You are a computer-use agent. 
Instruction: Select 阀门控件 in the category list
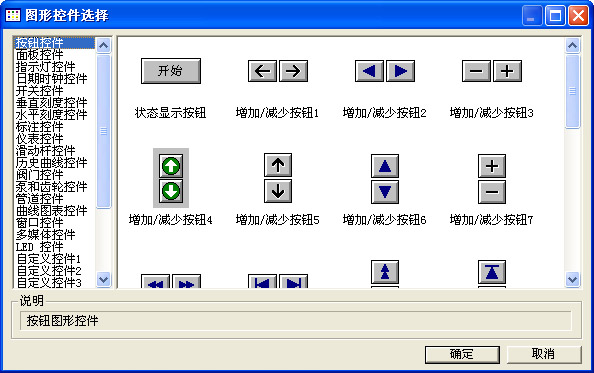coord(55,175)
